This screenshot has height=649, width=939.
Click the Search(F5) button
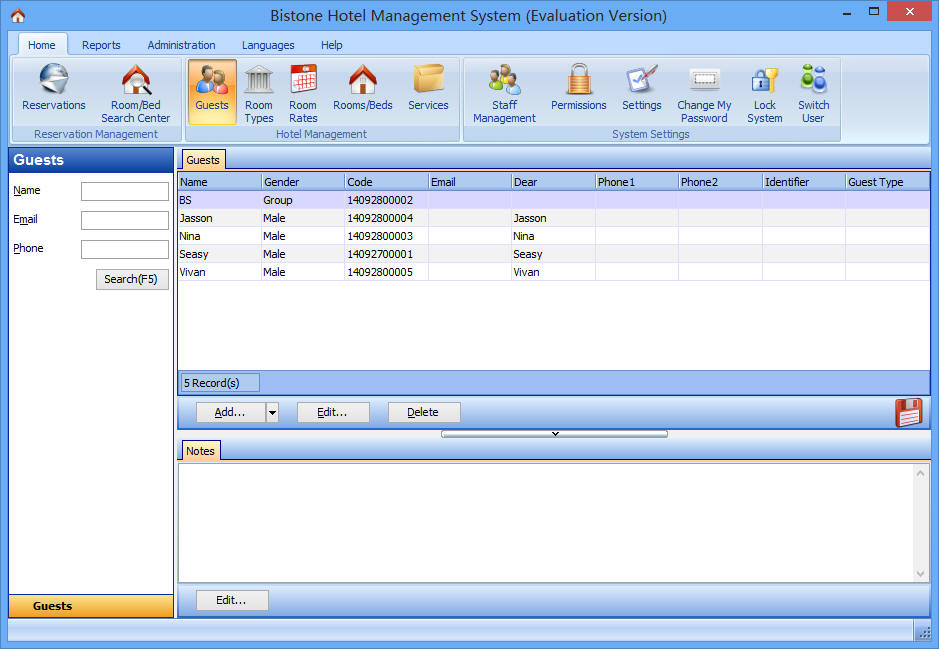pyautogui.click(x=132, y=280)
